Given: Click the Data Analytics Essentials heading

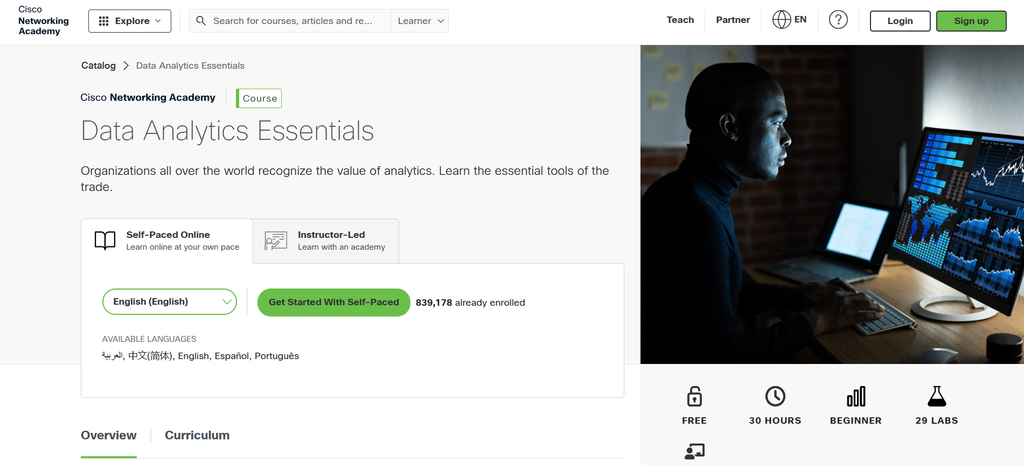Looking at the screenshot, I should coord(227,131).
